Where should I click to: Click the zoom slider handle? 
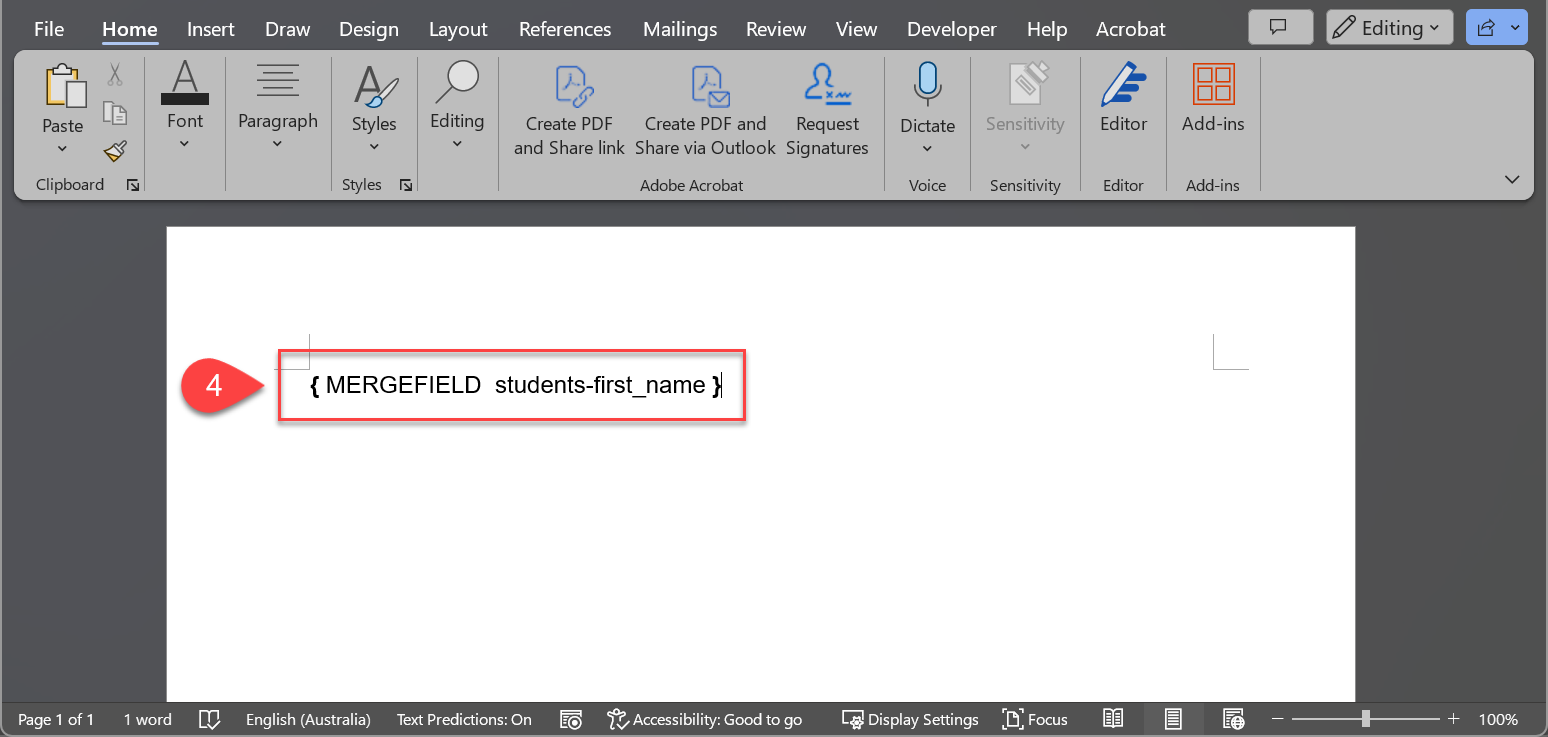(1365, 719)
